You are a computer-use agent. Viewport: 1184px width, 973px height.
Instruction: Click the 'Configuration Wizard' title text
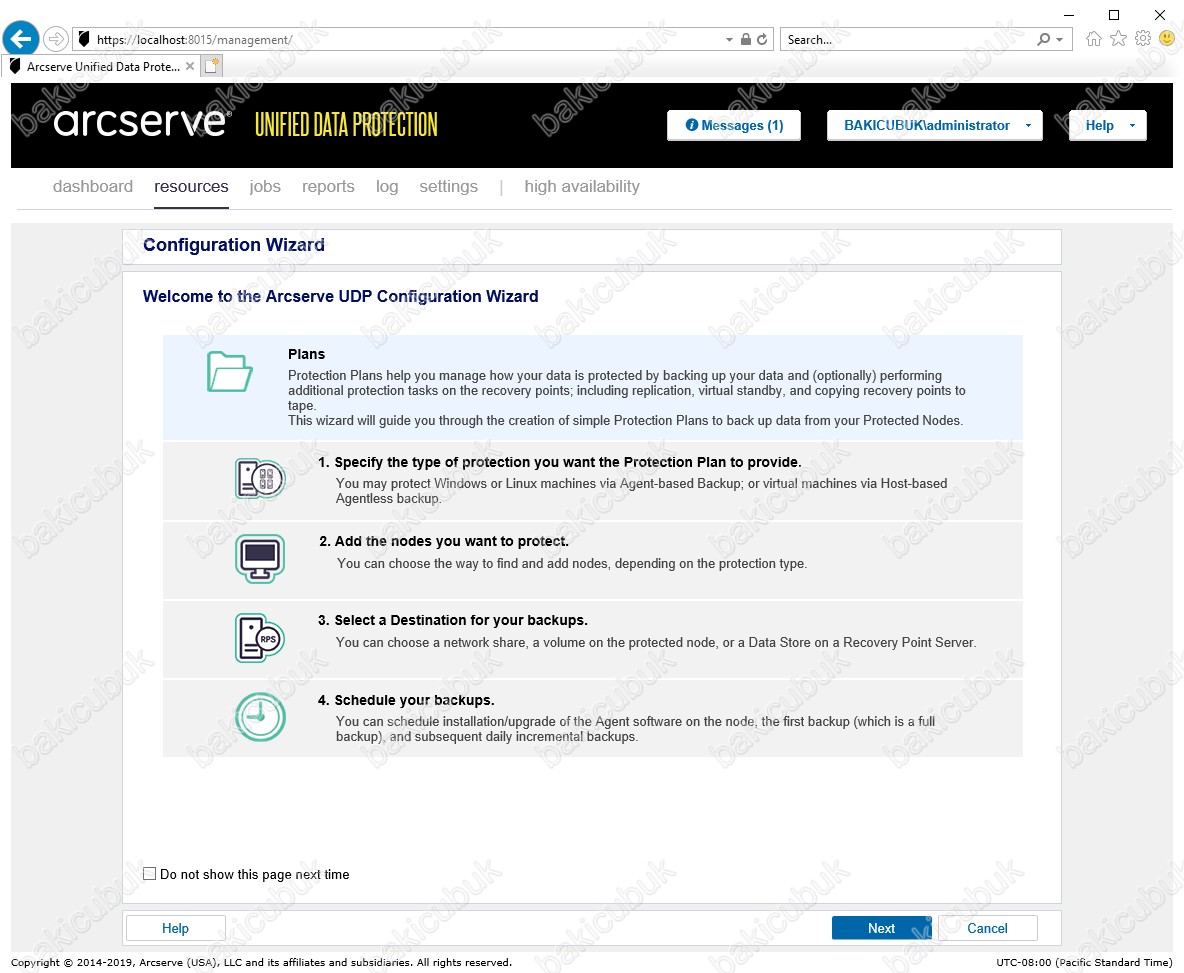pyautogui.click(x=233, y=245)
